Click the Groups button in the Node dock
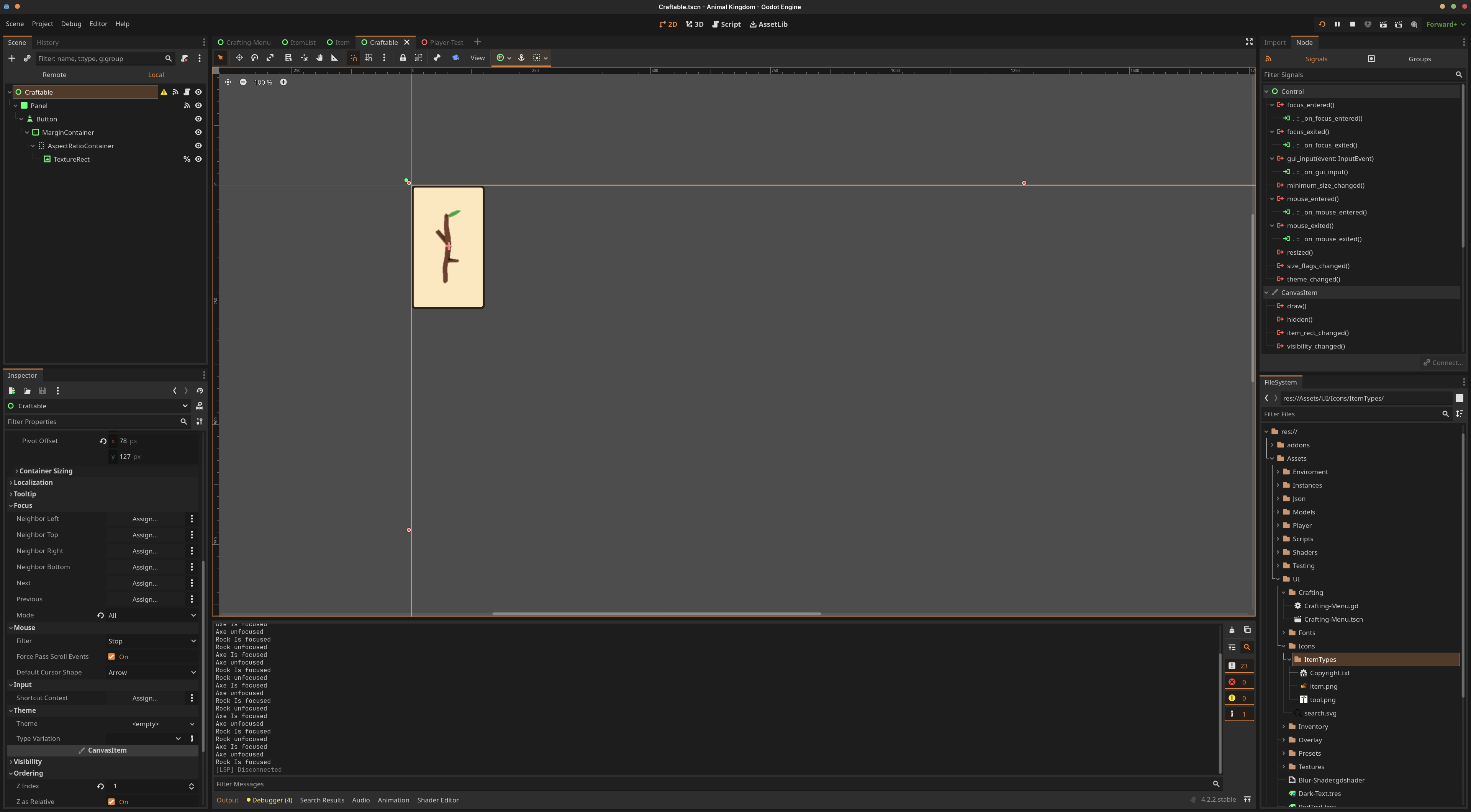This screenshot has width=1471, height=812. [x=1419, y=59]
